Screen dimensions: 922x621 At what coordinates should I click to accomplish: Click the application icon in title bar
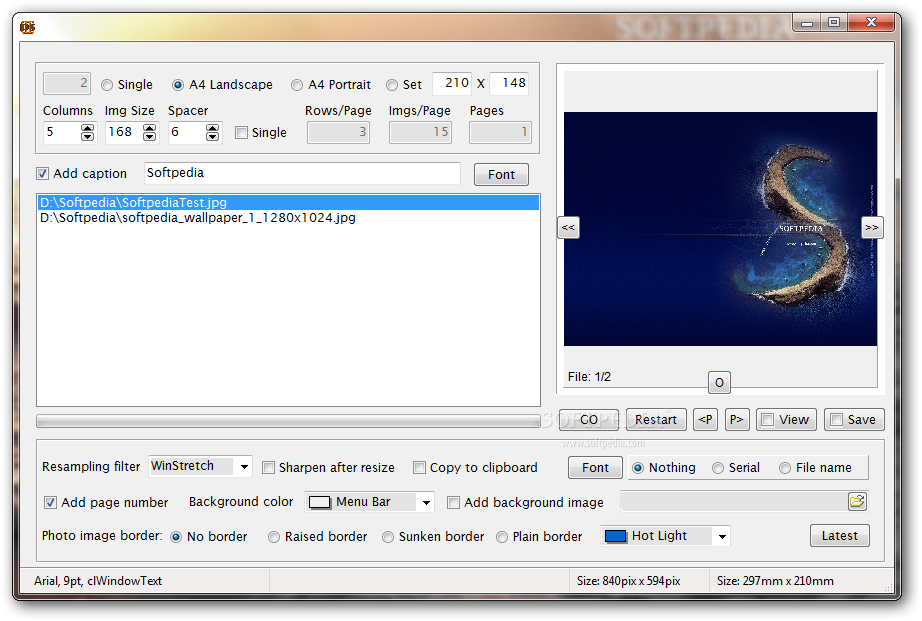click(x=27, y=27)
